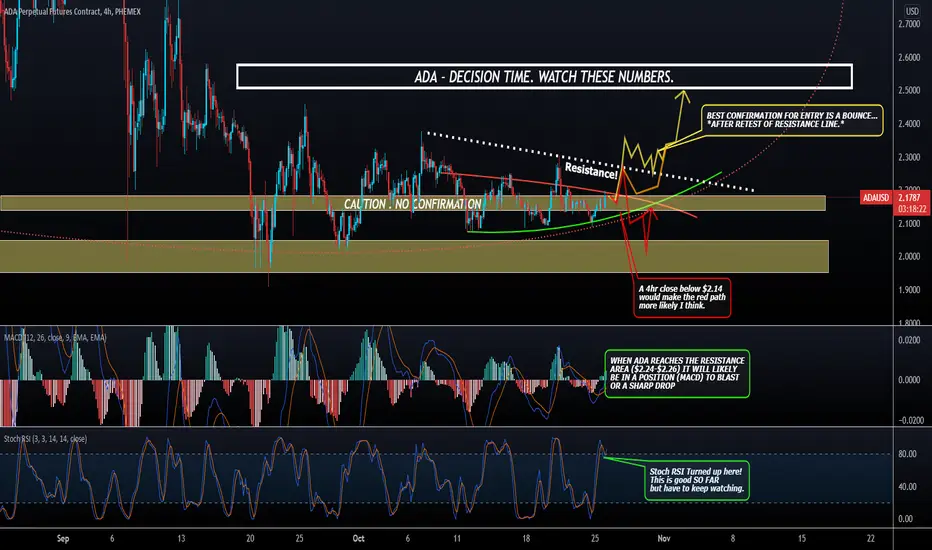Click the 1.9000 price axis label
Screen dimensions: 932x550
tap(909, 290)
